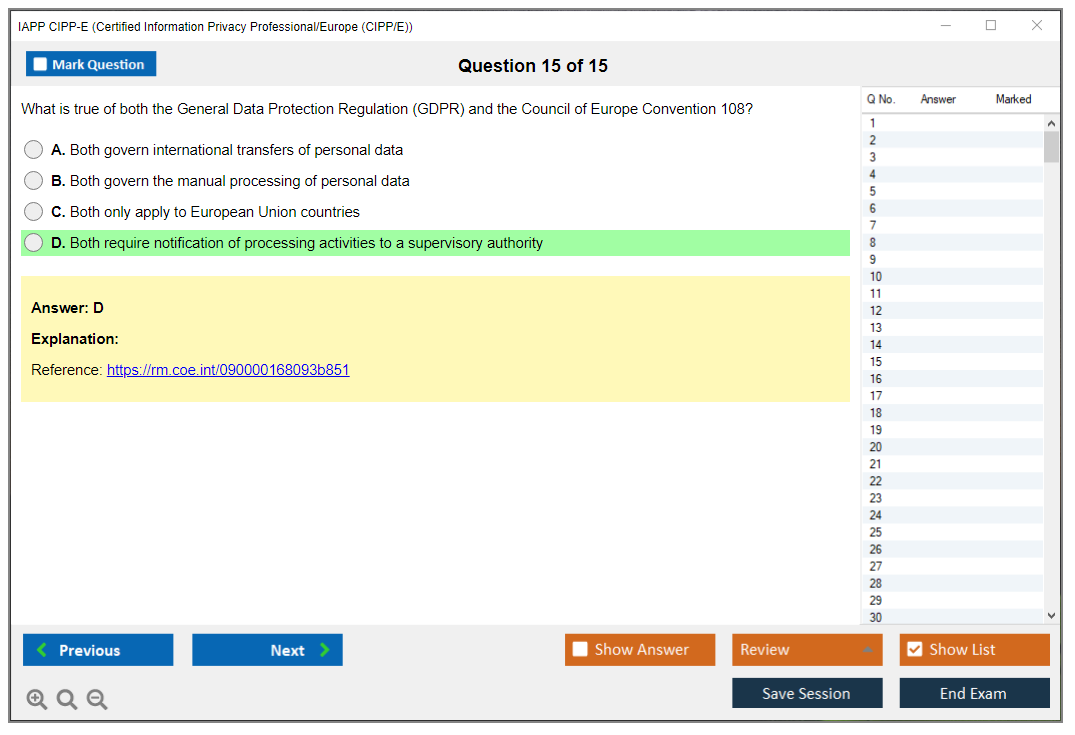Uncheck the Show List checkbox
Image resolution: width=1075 pixels, height=735 pixels.
[914, 650]
